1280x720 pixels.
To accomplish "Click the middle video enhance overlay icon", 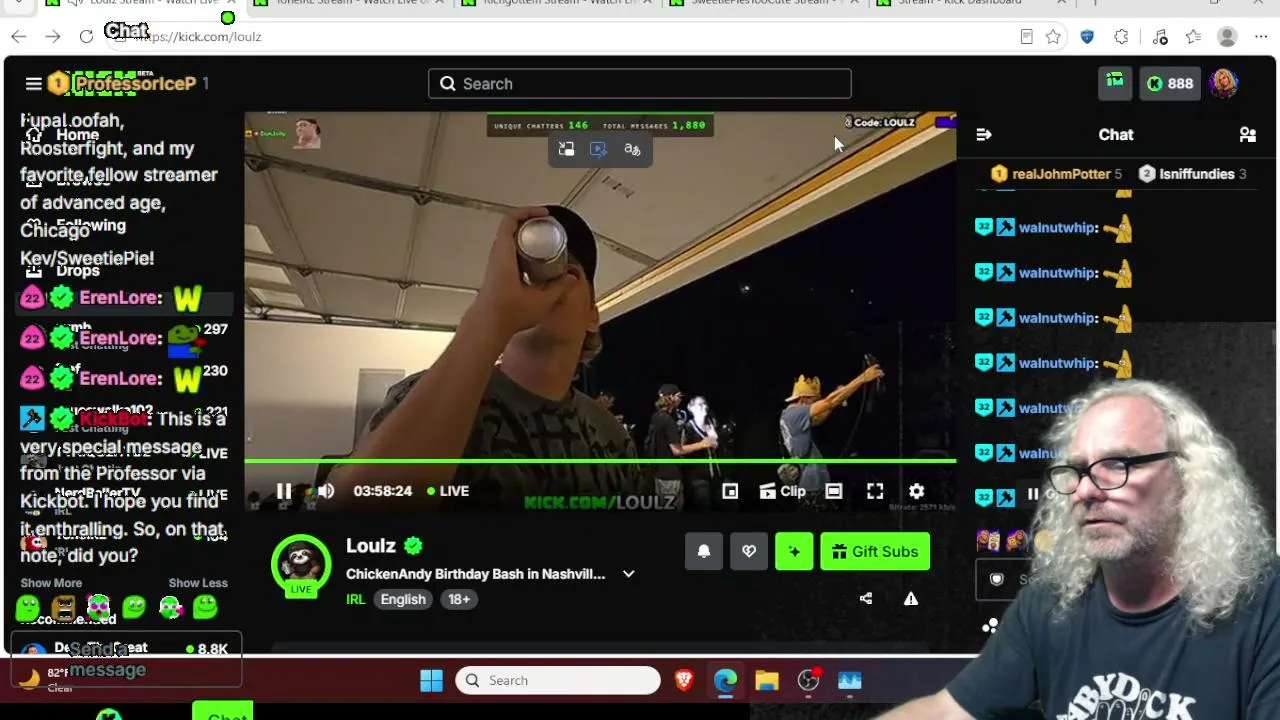I will [598, 149].
